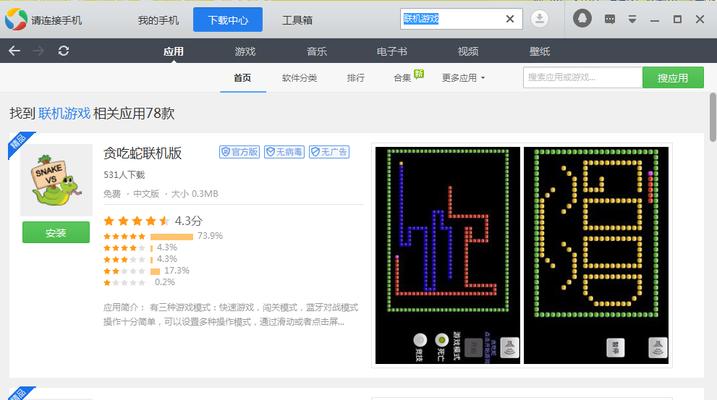
Task: Focus the 搜索应用或游戏 input field
Action: pyautogui.click(x=583, y=77)
